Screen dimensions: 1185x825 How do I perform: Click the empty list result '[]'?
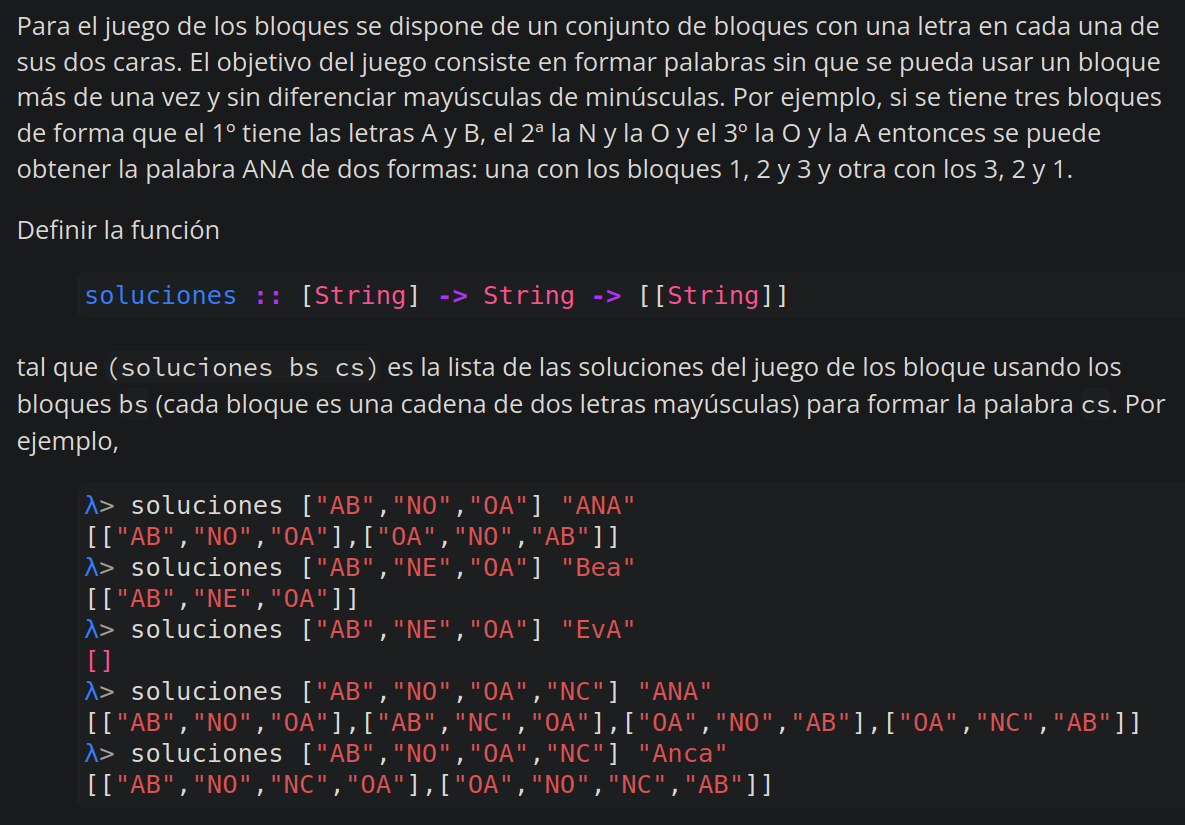pyautogui.click(x=98, y=660)
